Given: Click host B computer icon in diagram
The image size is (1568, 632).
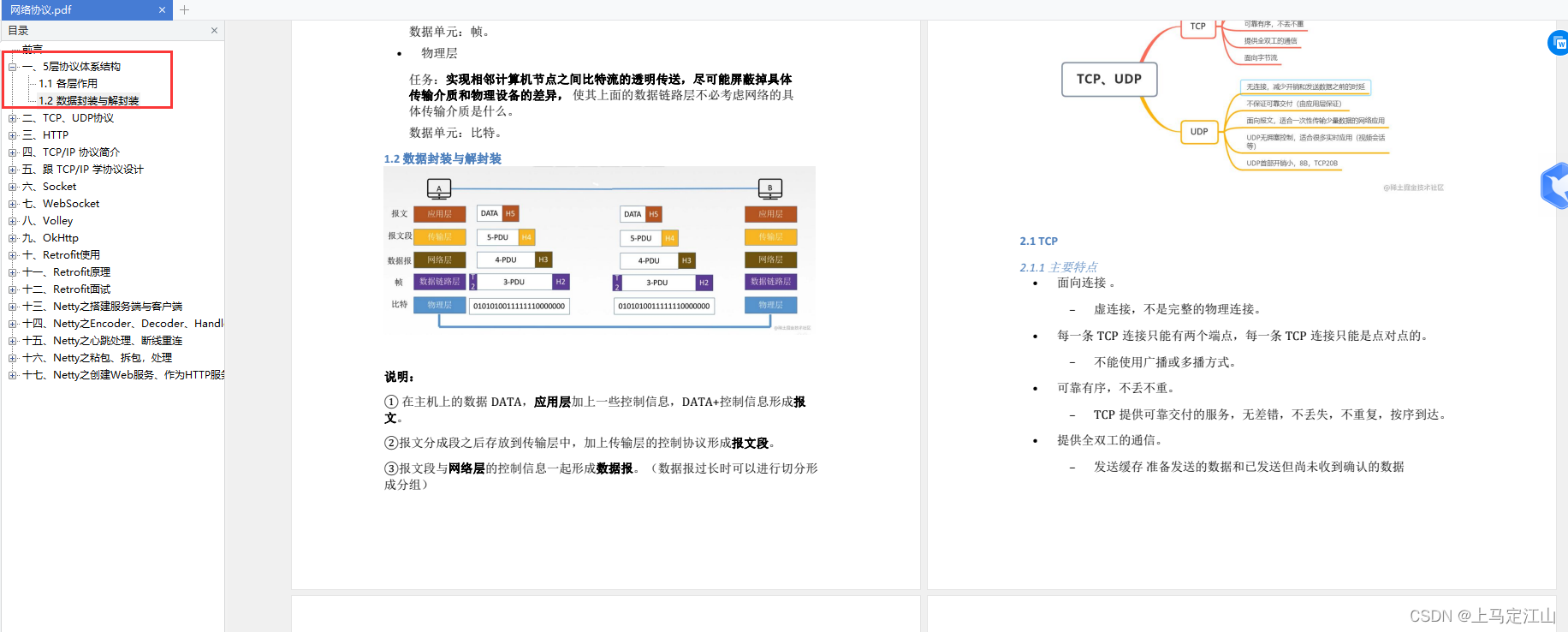Looking at the screenshot, I should (770, 188).
